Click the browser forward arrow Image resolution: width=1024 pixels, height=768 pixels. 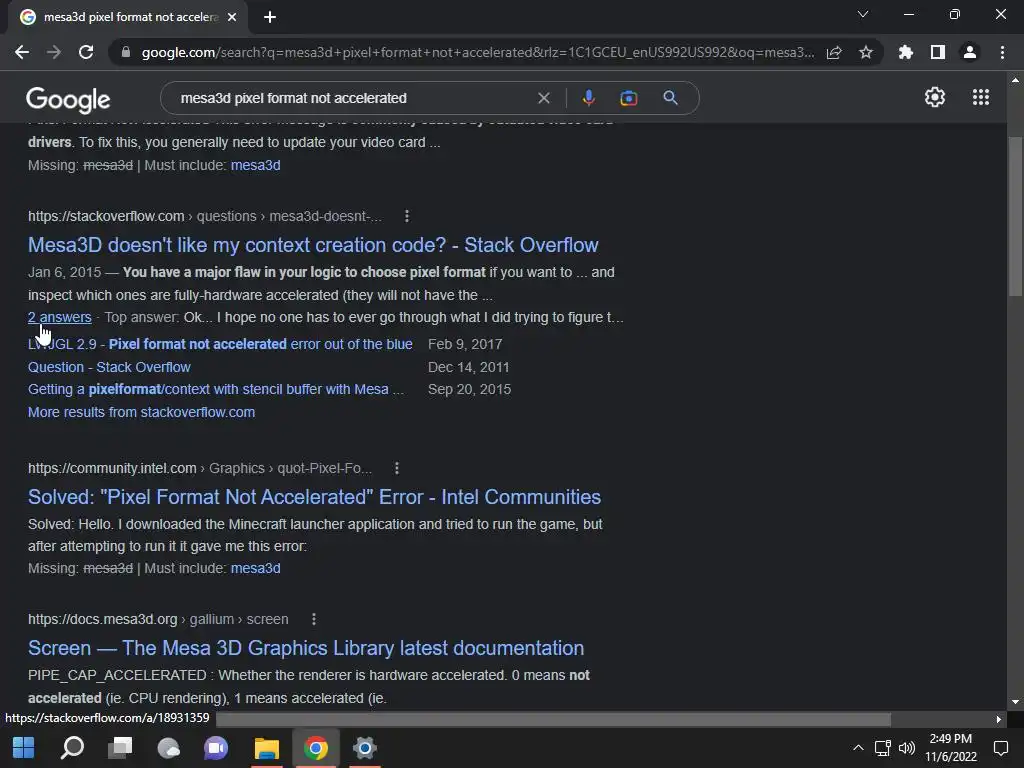[x=54, y=52]
